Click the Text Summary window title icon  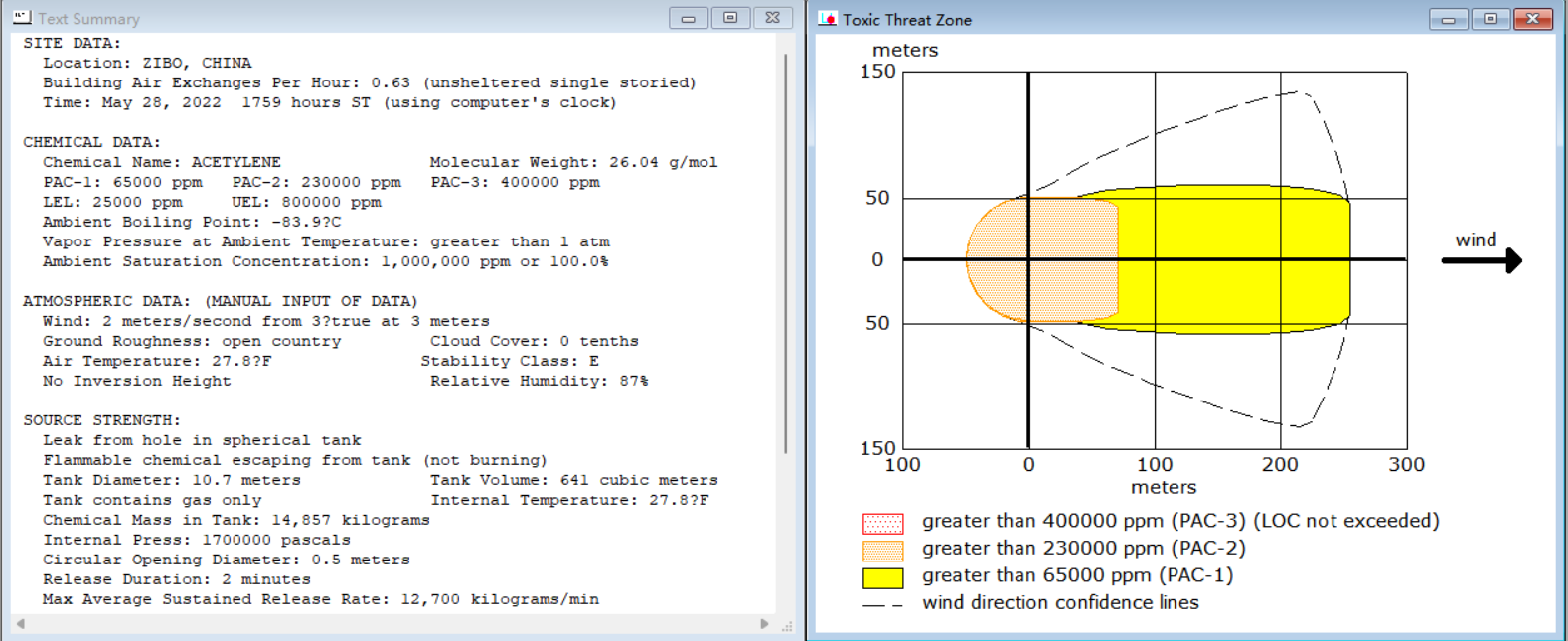pyautogui.click(x=22, y=18)
